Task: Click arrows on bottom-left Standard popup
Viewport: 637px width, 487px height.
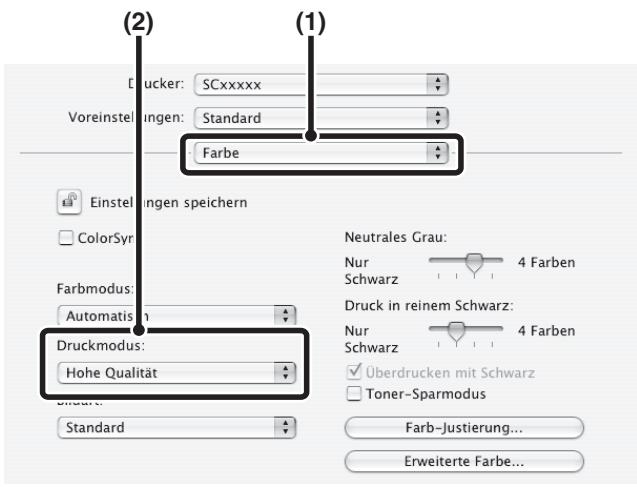Action: [285, 427]
